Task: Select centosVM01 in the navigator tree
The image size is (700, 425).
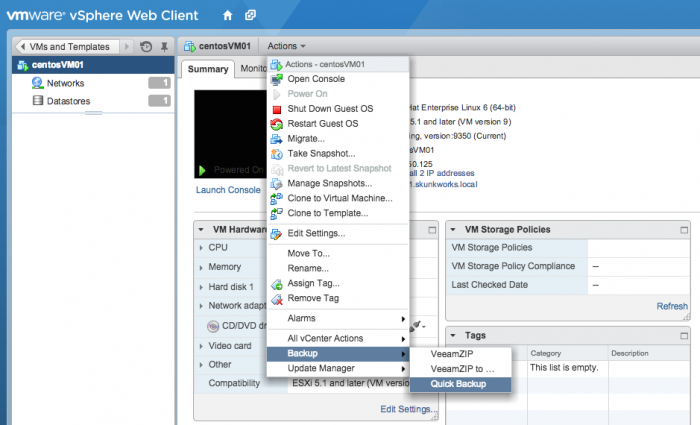Action: coord(93,65)
